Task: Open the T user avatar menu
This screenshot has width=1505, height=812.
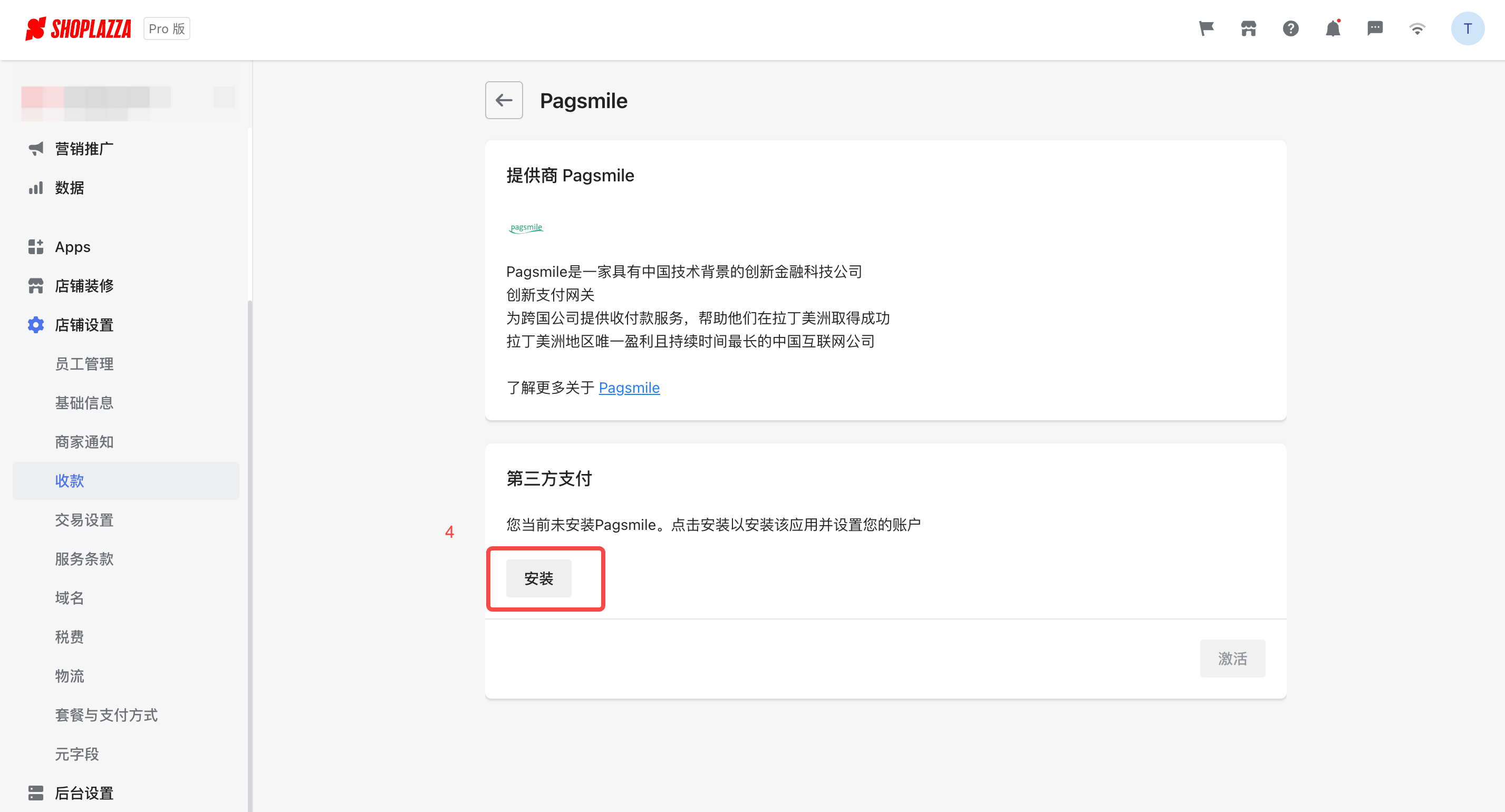Action: pos(1467,28)
